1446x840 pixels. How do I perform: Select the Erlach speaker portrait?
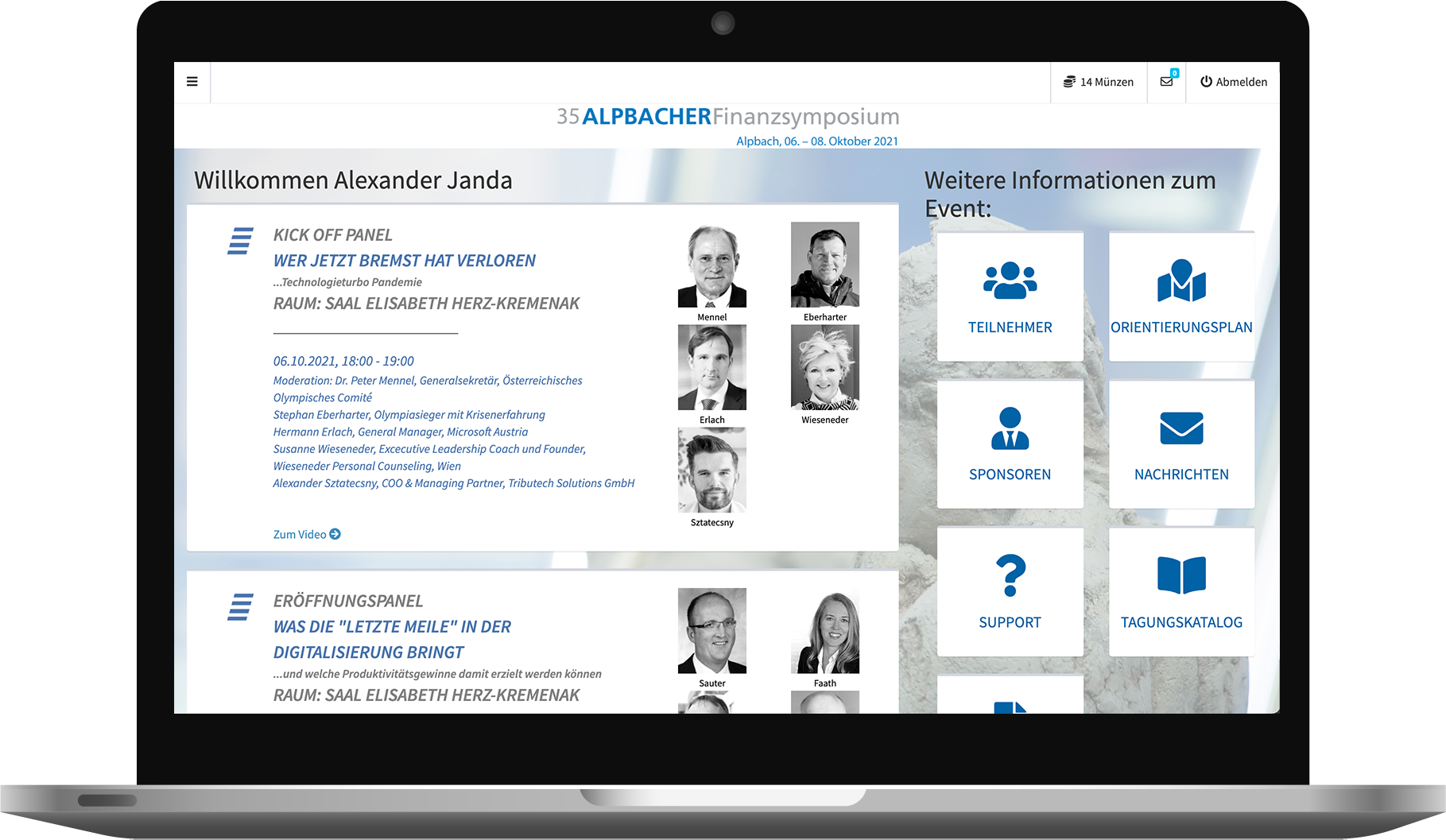[x=711, y=368]
